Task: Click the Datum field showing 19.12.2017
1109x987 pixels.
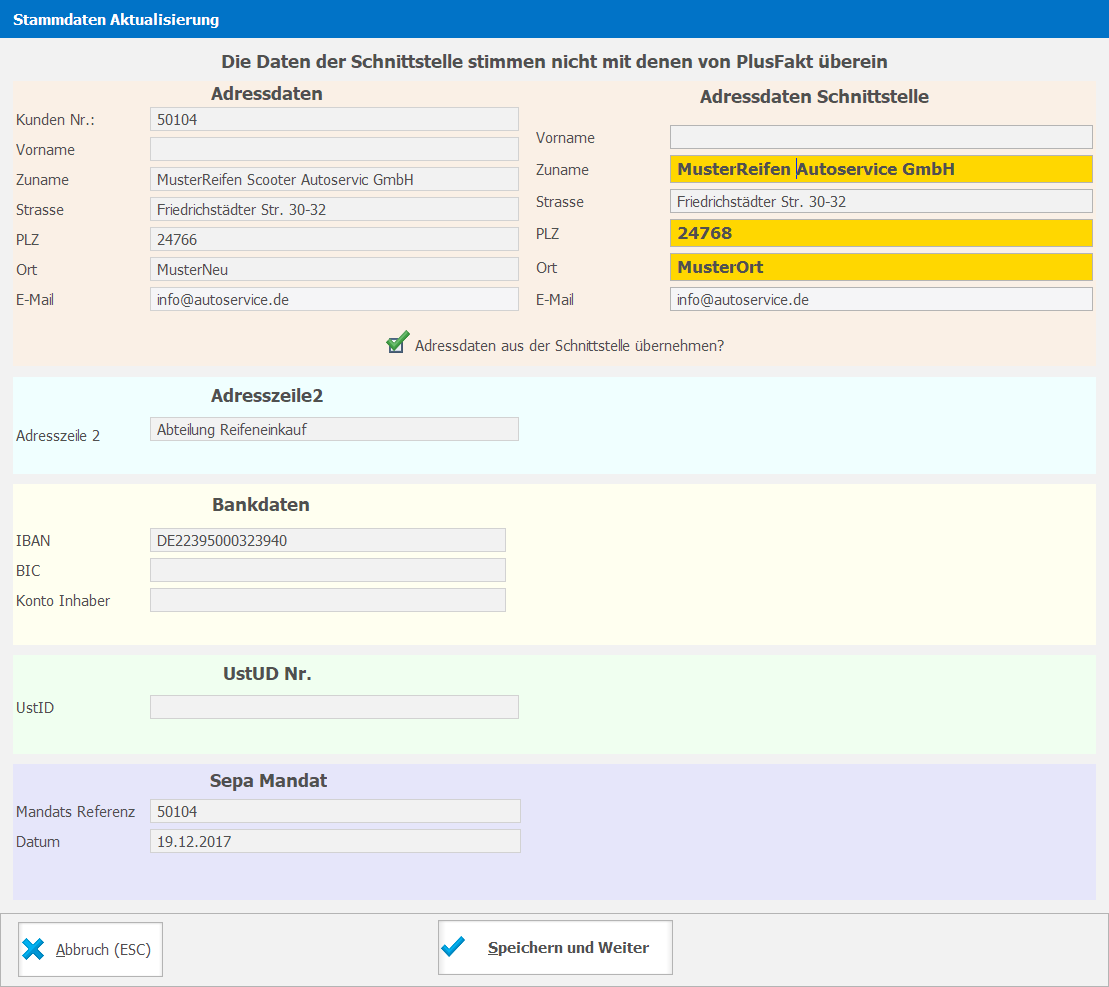Action: [335, 841]
